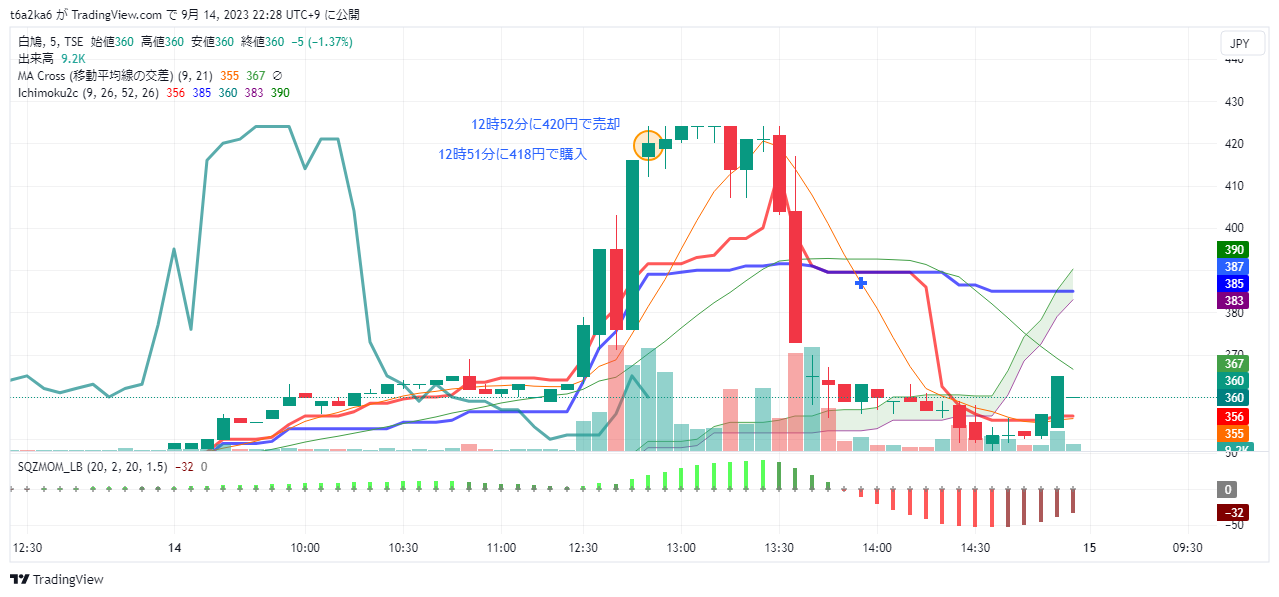Click the sell annotation text mentioning 420円
Viewport: 1279px width, 597px height.
pos(545,125)
